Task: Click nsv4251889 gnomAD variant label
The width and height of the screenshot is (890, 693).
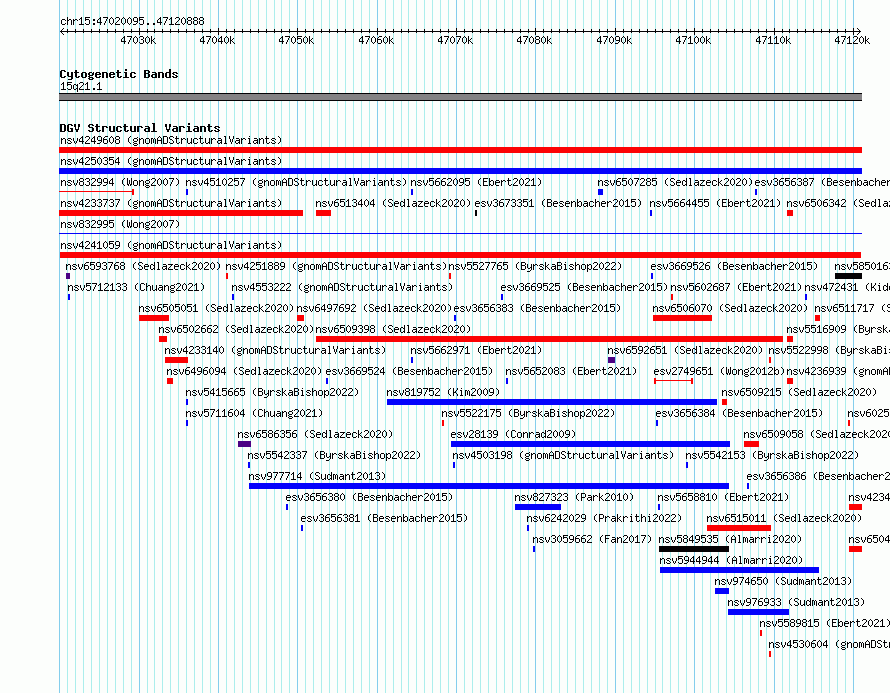Action: (336, 266)
